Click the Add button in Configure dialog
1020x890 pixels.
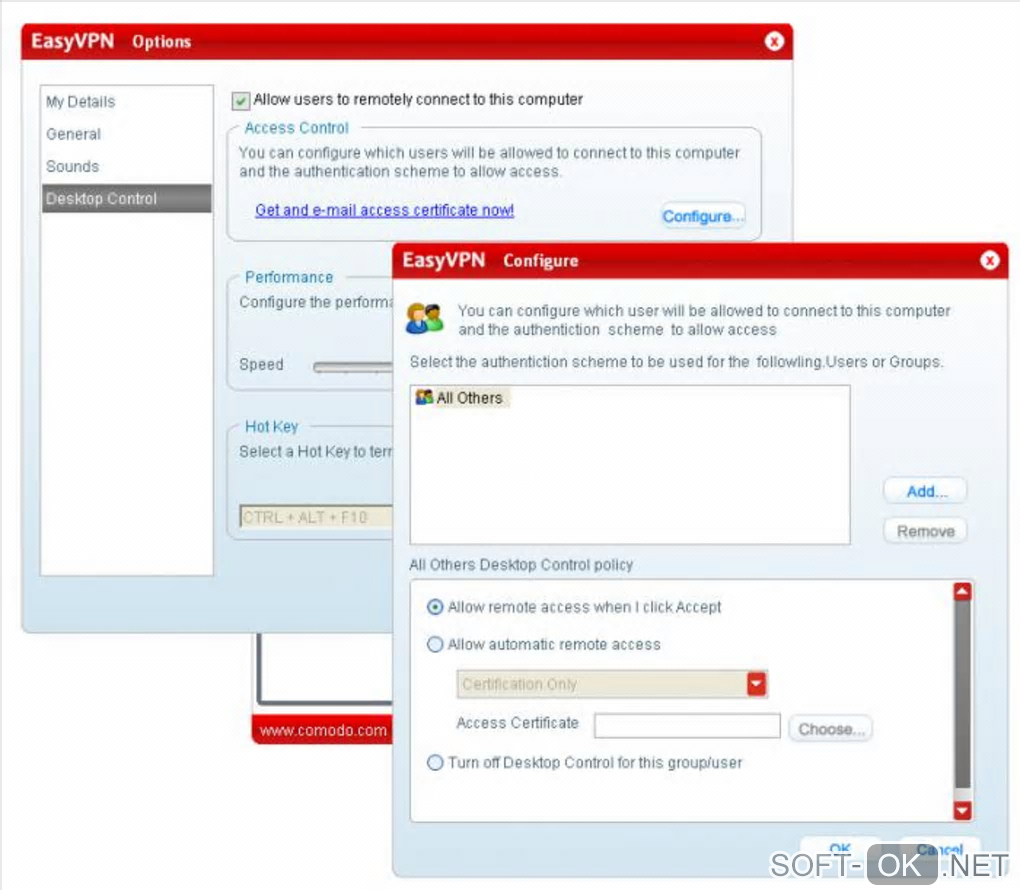pos(926,491)
